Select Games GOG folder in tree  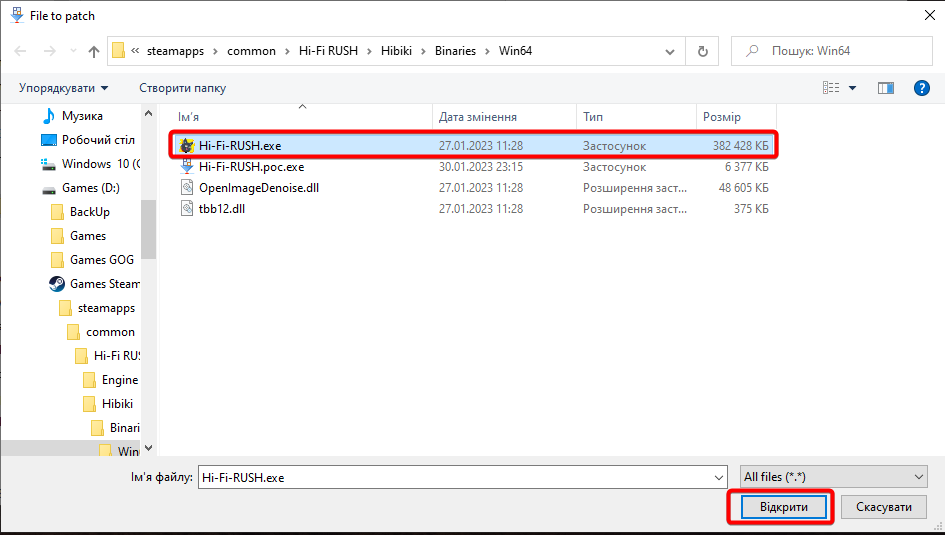click(x=101, y=260)
